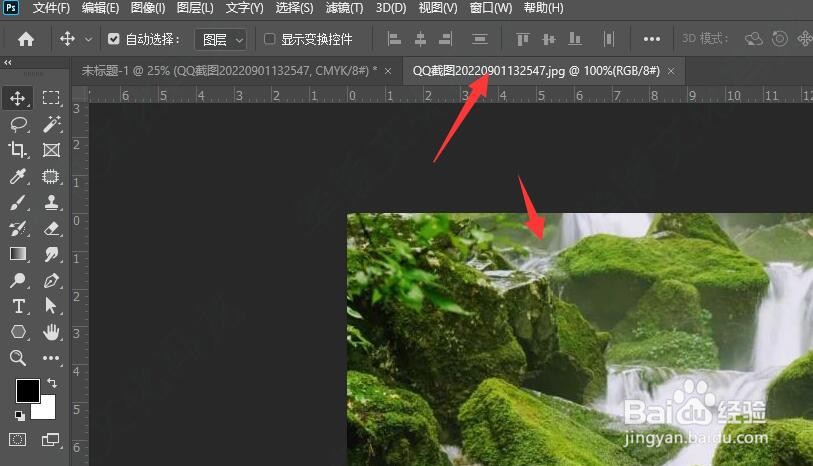813x466 pixels.
Task: Toggle the 自动选择 checkbox
Action: (x=114, y=39)
